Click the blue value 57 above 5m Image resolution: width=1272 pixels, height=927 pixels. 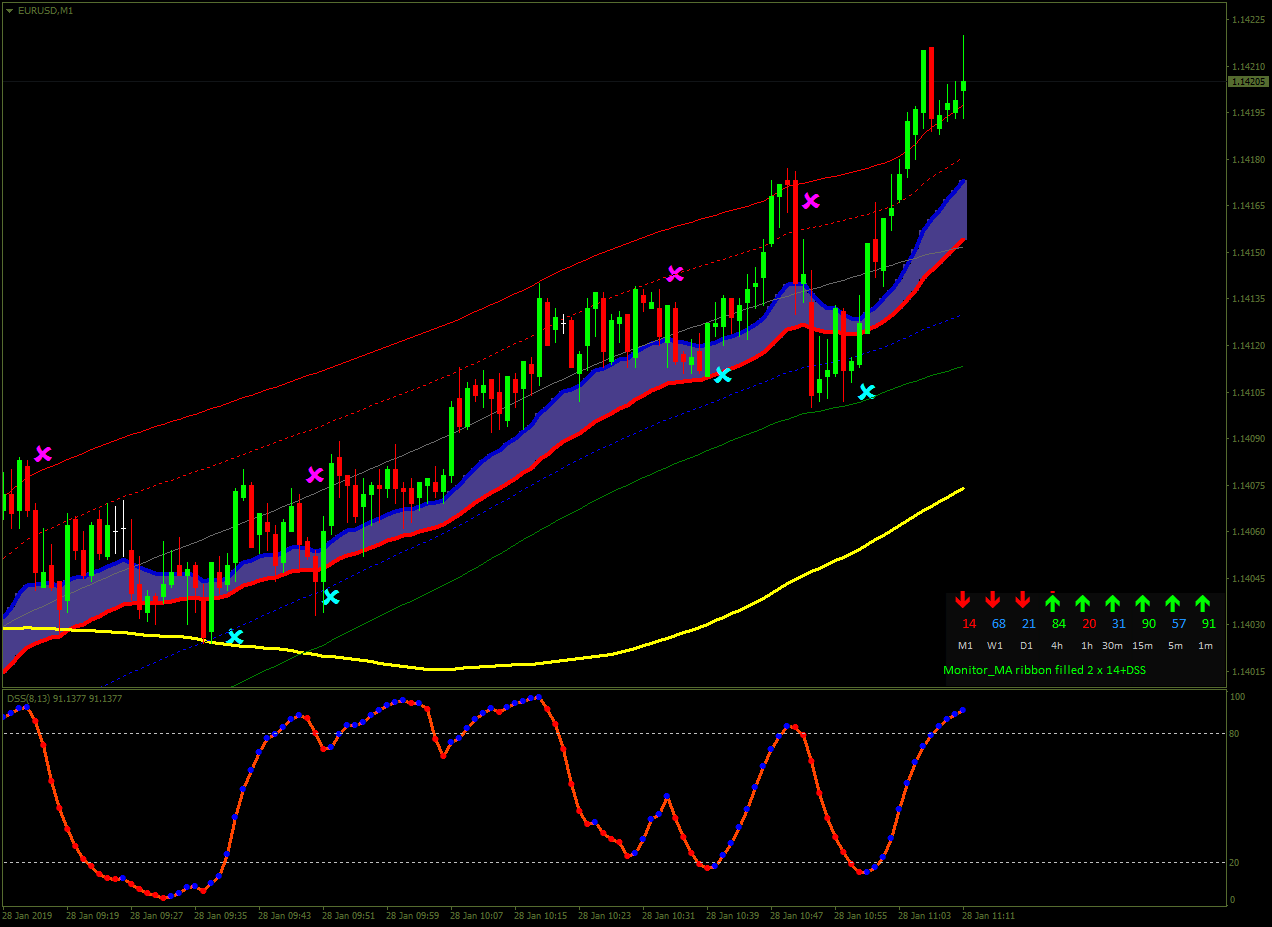coord(1179,624)
